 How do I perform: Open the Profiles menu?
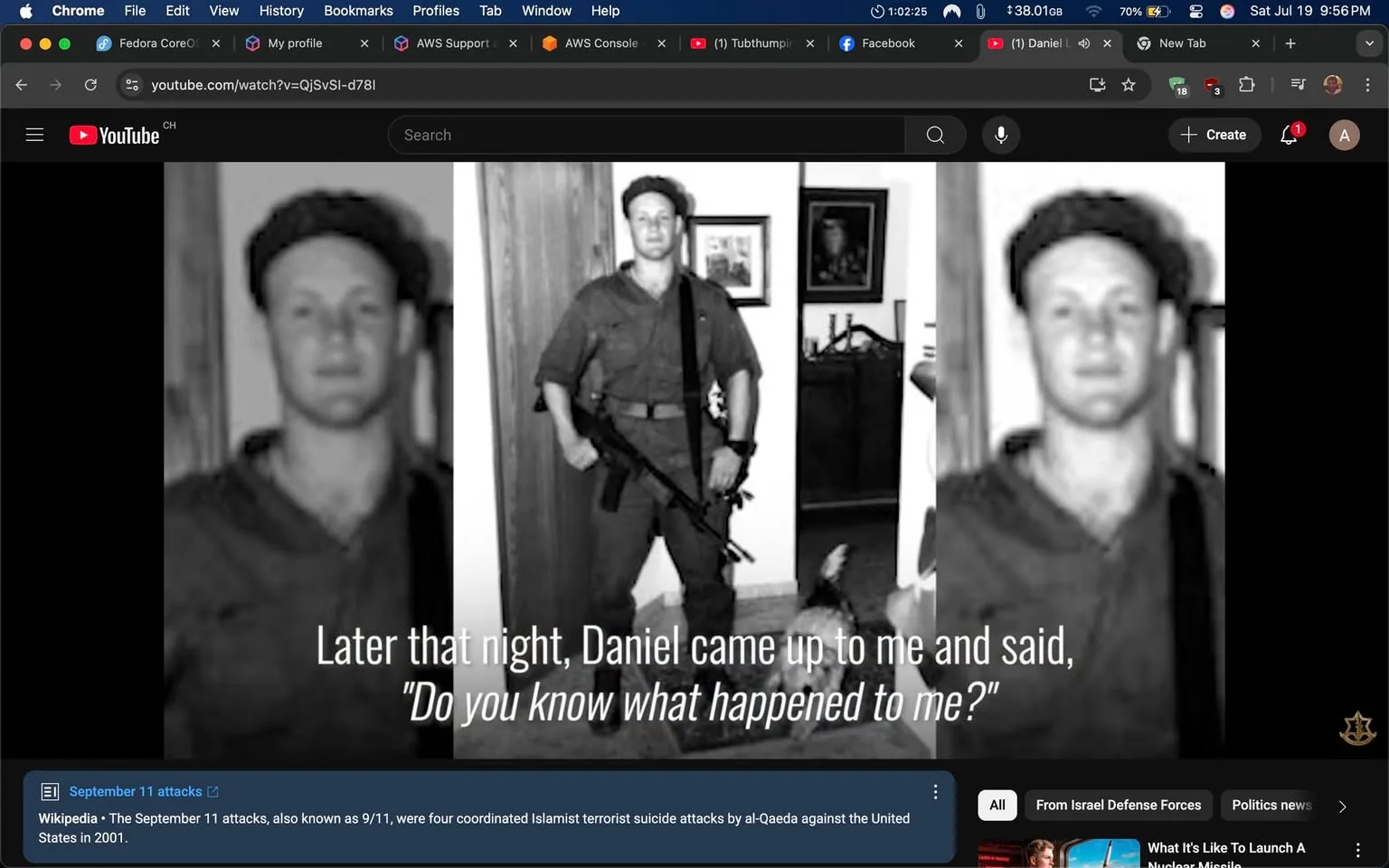point(436,11)
